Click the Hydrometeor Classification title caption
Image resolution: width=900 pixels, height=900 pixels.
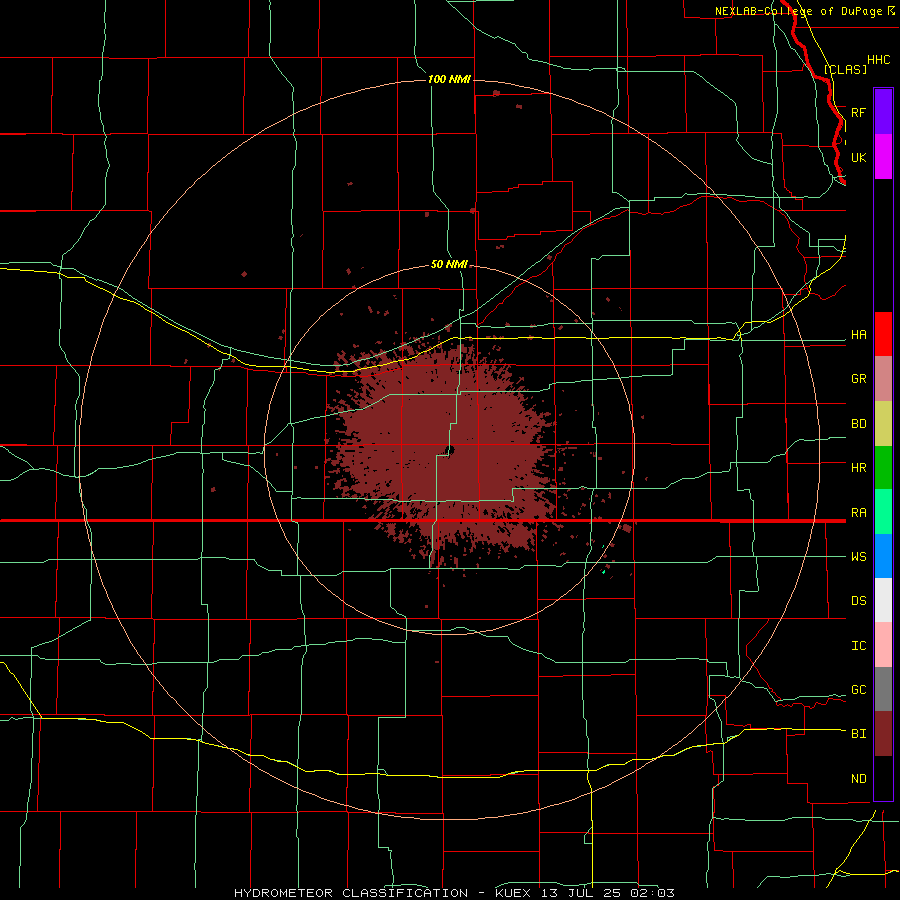click(x=455, y=893)
